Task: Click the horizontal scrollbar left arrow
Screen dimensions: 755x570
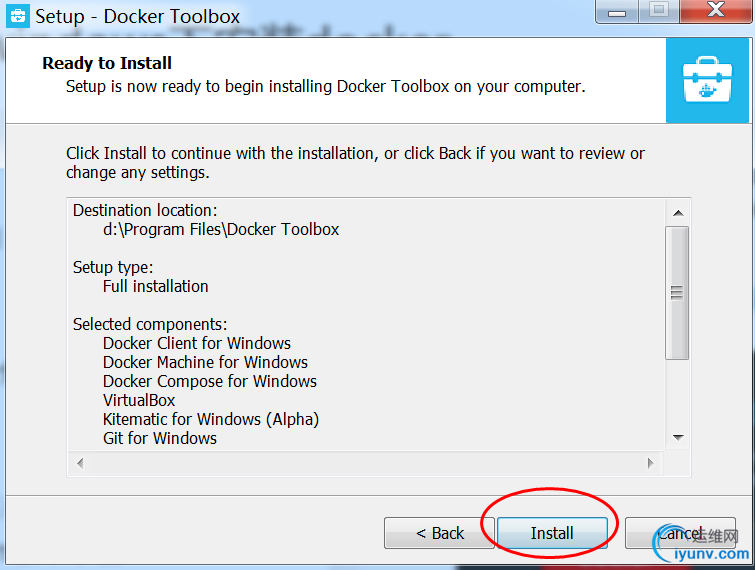Action: (80, 463)
